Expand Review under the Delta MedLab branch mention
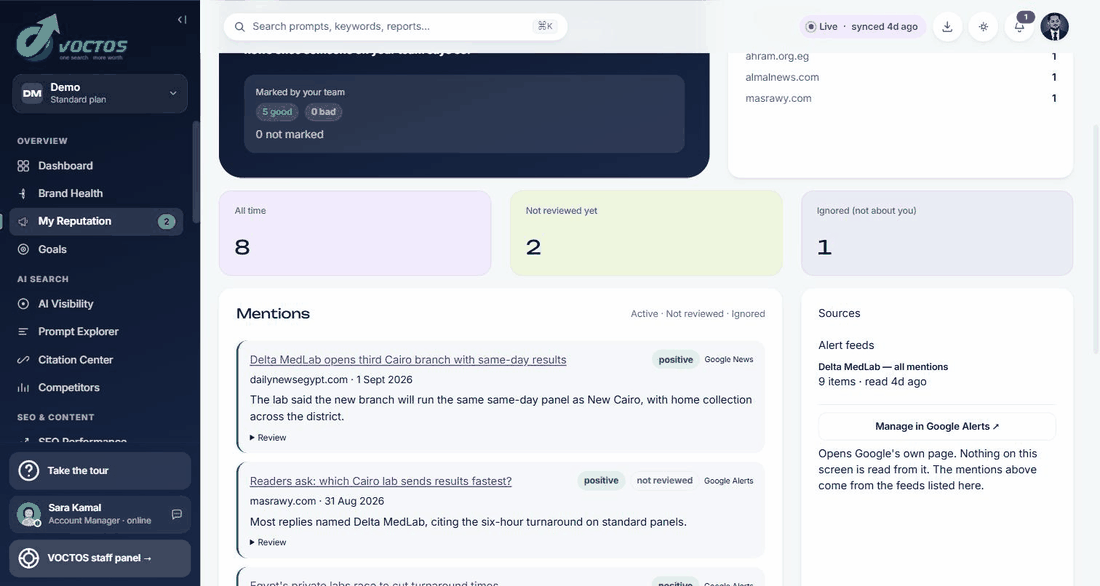 point(268,437)
